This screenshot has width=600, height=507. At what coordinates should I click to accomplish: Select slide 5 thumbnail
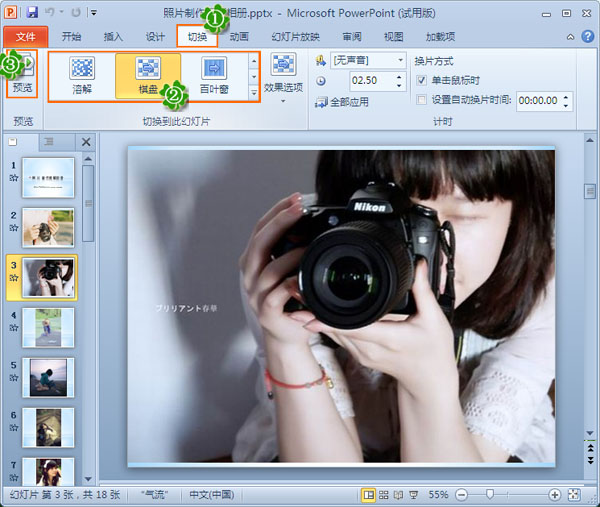(48, 378)
